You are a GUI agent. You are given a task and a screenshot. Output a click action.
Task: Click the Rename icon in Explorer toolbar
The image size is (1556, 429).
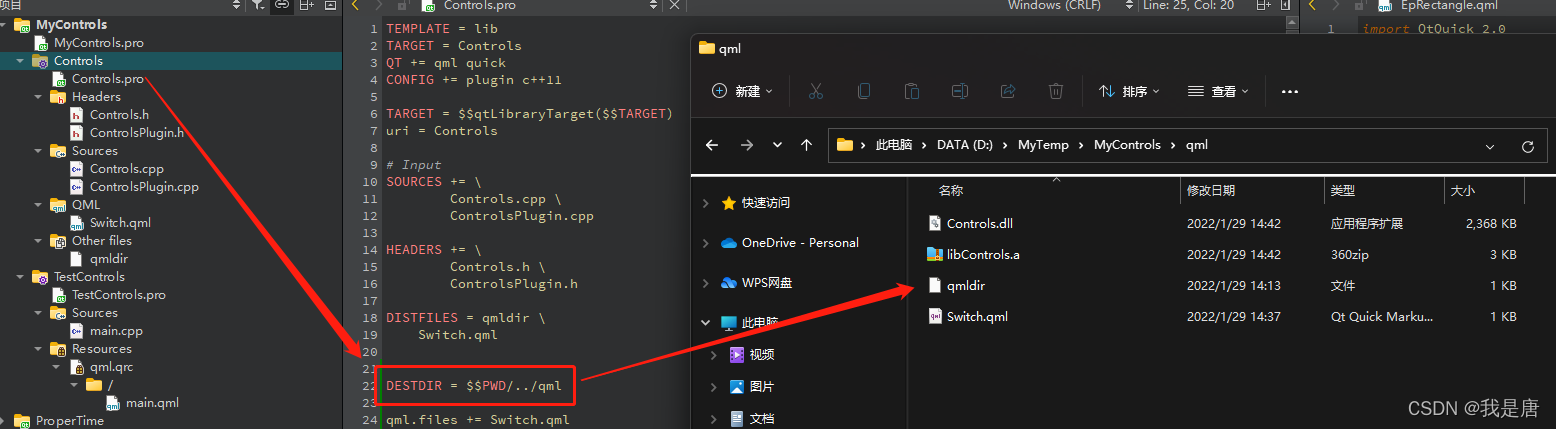pyautogui.click(x=959, y=91)
